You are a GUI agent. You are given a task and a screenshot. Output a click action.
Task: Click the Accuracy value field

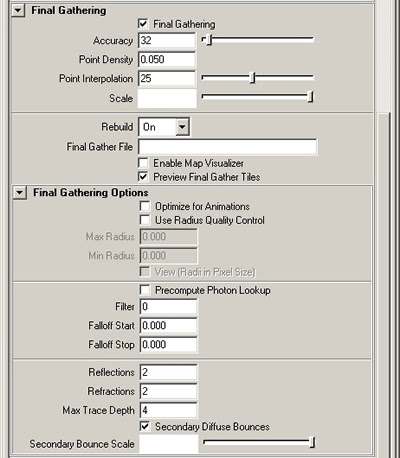(167, 41)
